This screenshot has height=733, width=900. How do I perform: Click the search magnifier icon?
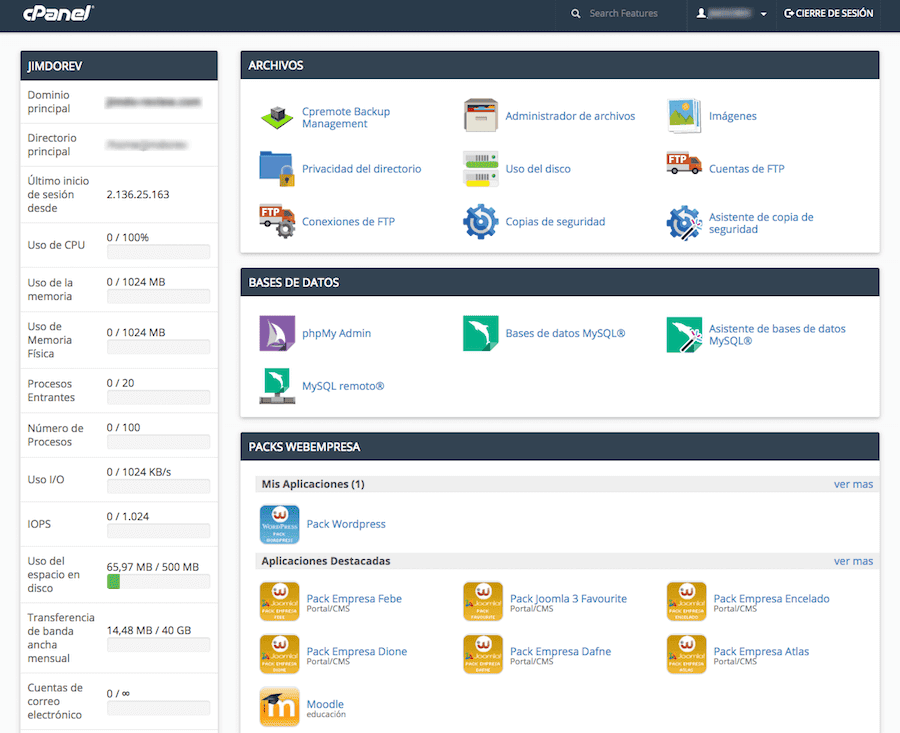pyautogui.click(x=575, y=13)
